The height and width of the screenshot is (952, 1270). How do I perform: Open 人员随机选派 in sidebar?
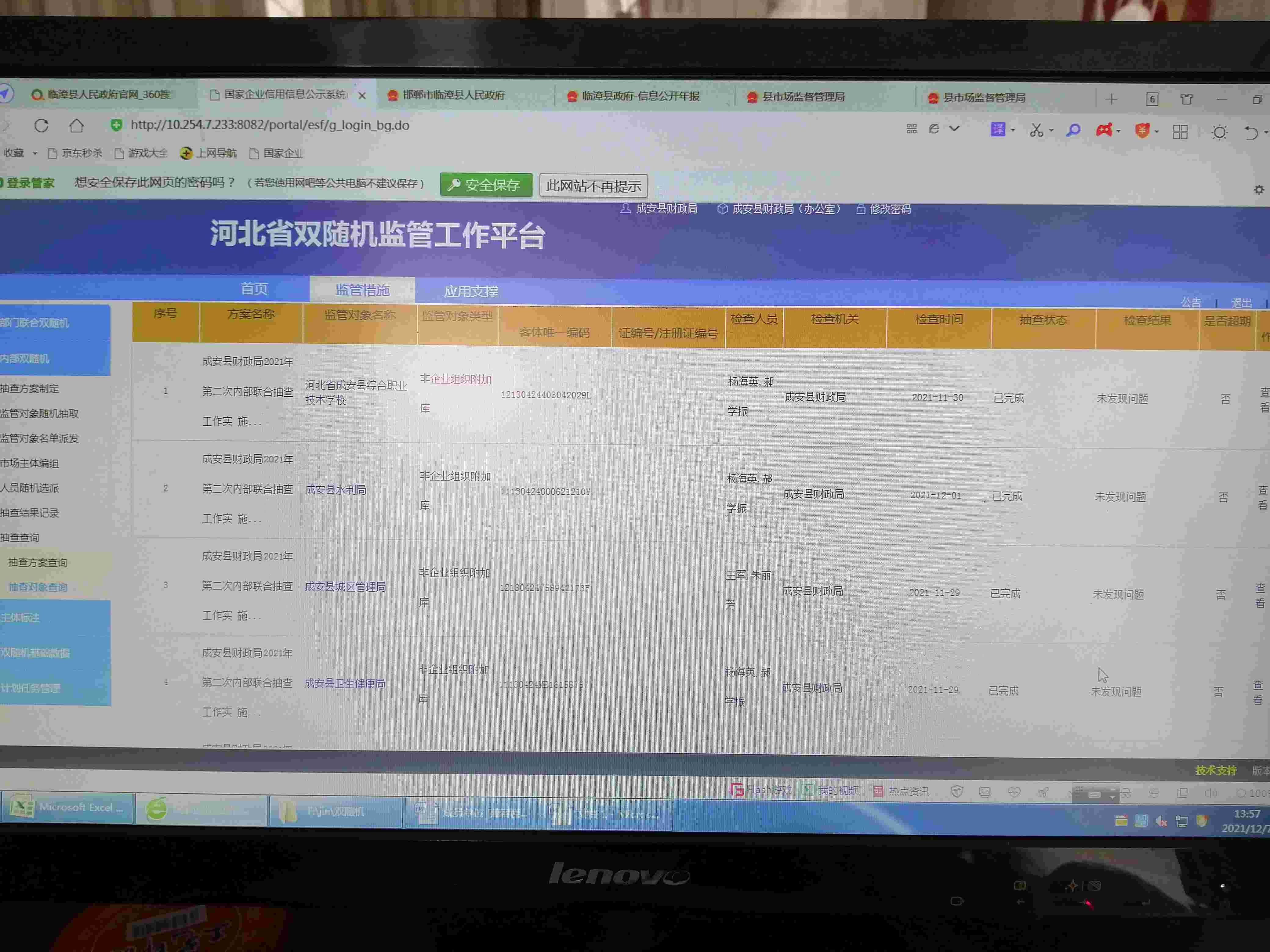(x=30, y=488)
